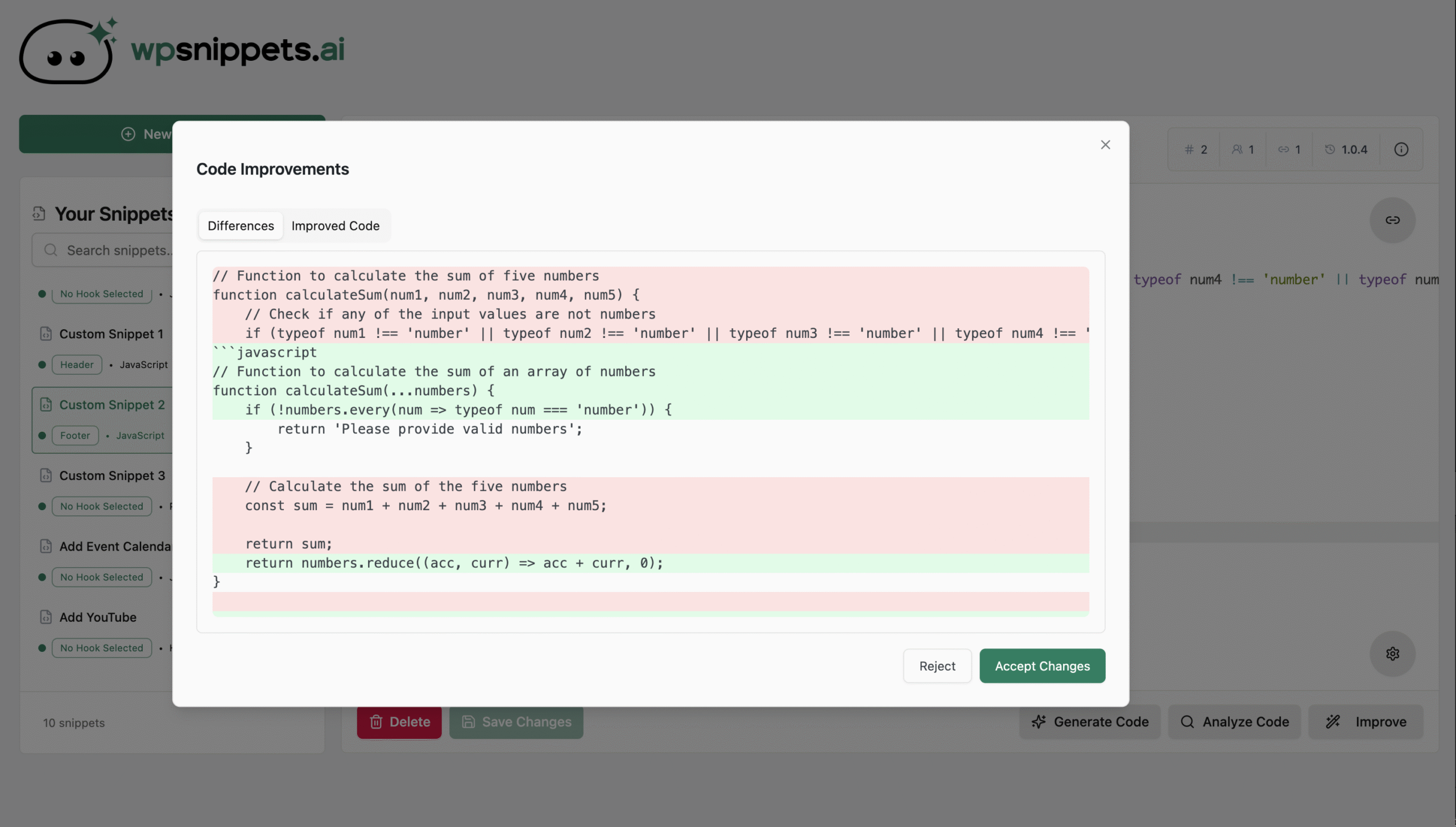Click No Hook Selected under Custom Snippet 3
Viewport: 1456px width, 827px height.
click(102, 506)
